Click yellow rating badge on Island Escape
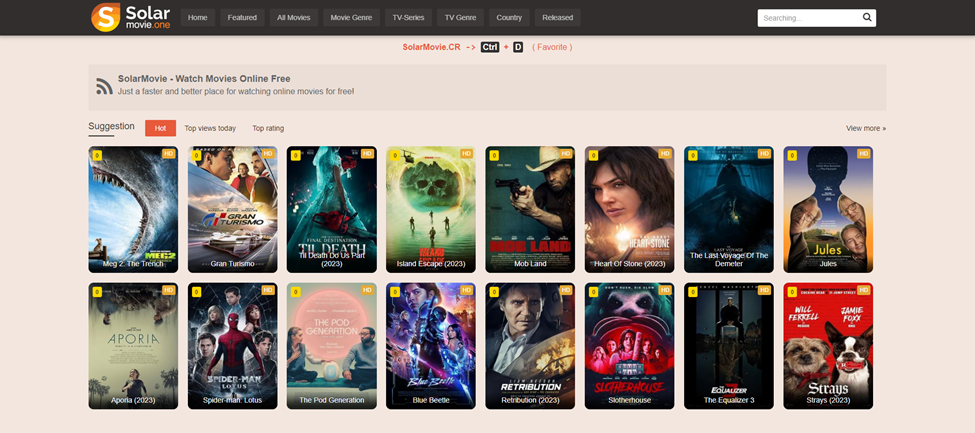Screen dimensions: 975x433 (395, 156)
